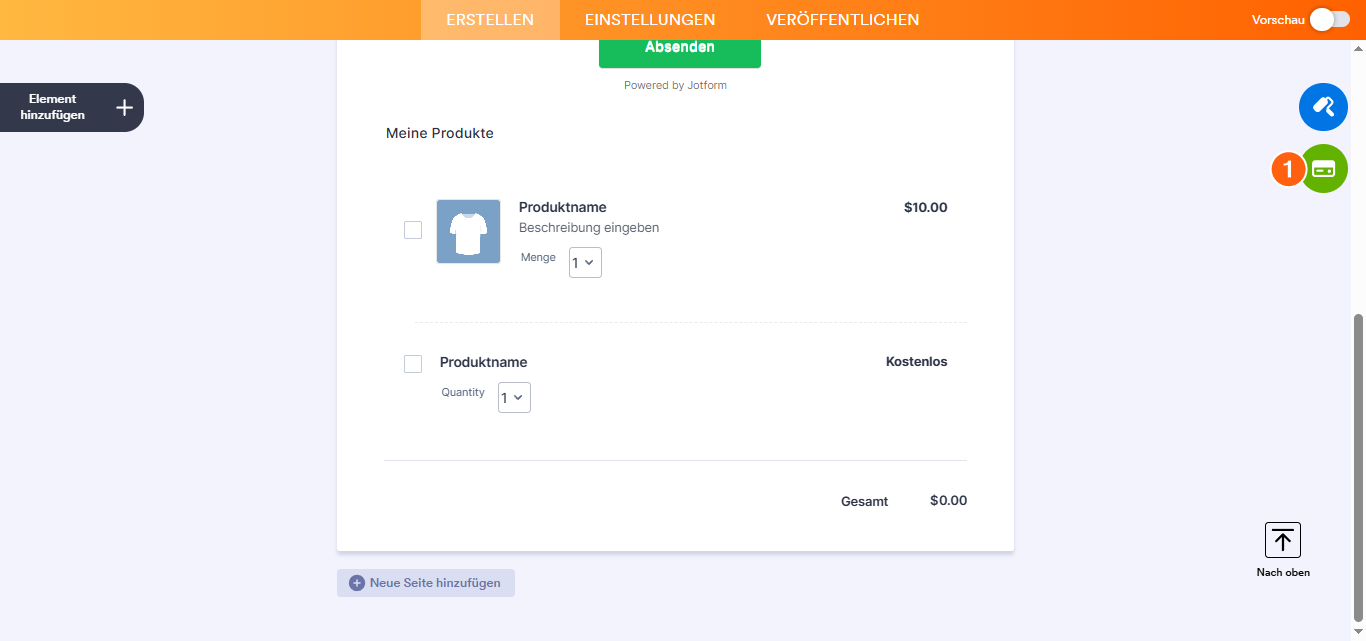Switch to the ERSTELLEN tab

(x=490, y=20)
